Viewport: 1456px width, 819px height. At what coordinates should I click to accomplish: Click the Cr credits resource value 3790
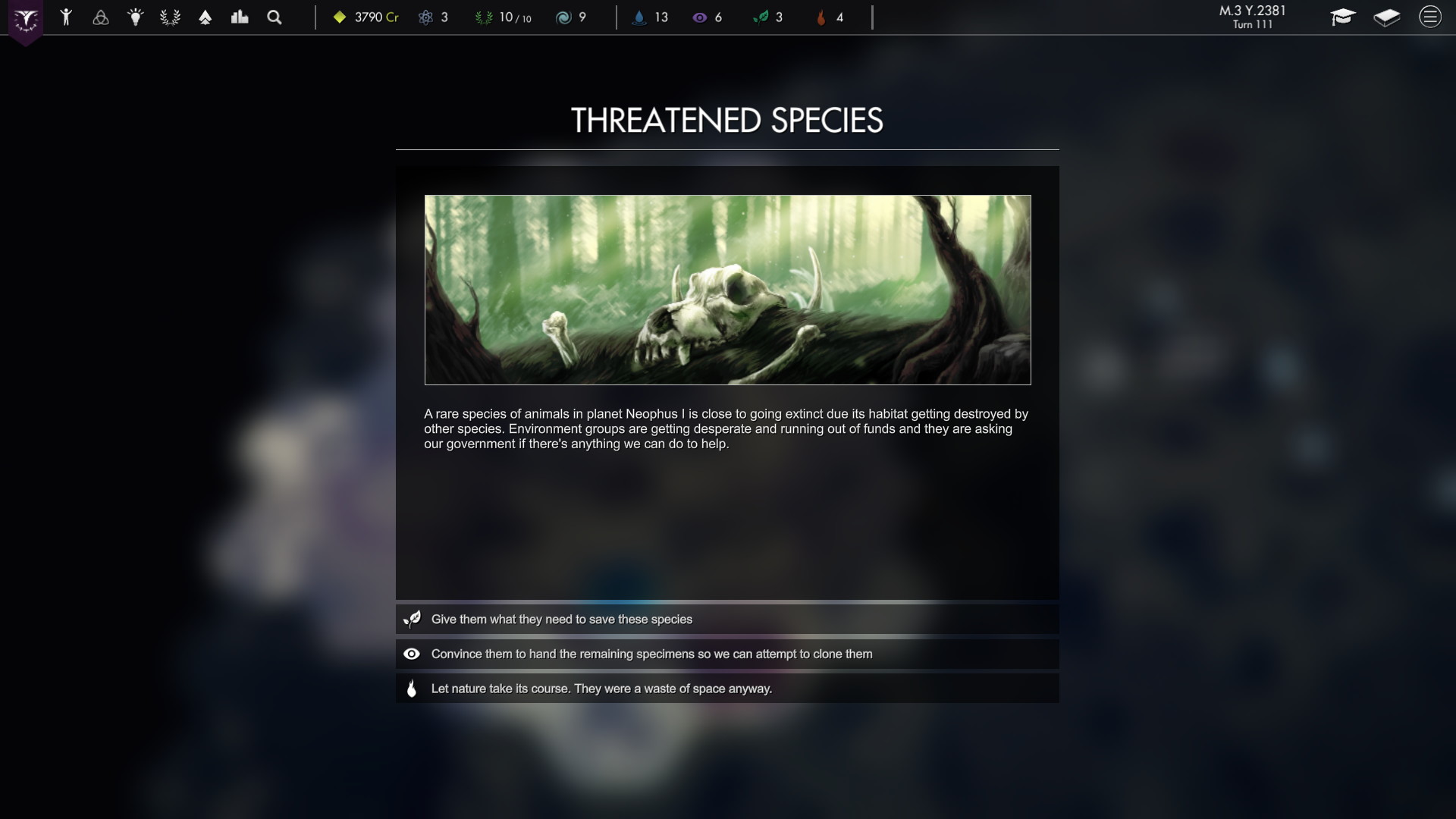371,17
